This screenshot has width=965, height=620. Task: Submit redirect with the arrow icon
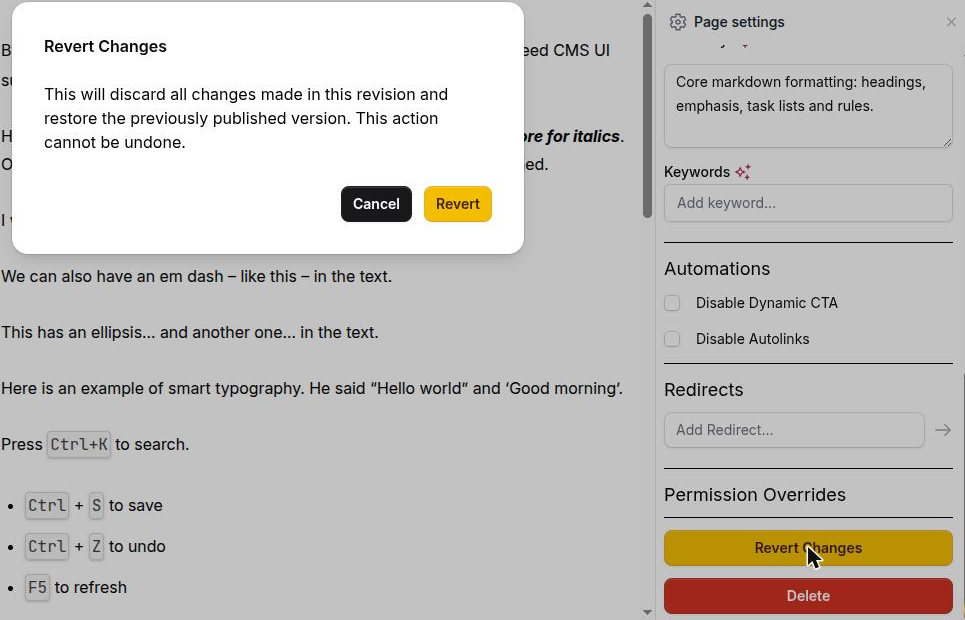point(943,430)
